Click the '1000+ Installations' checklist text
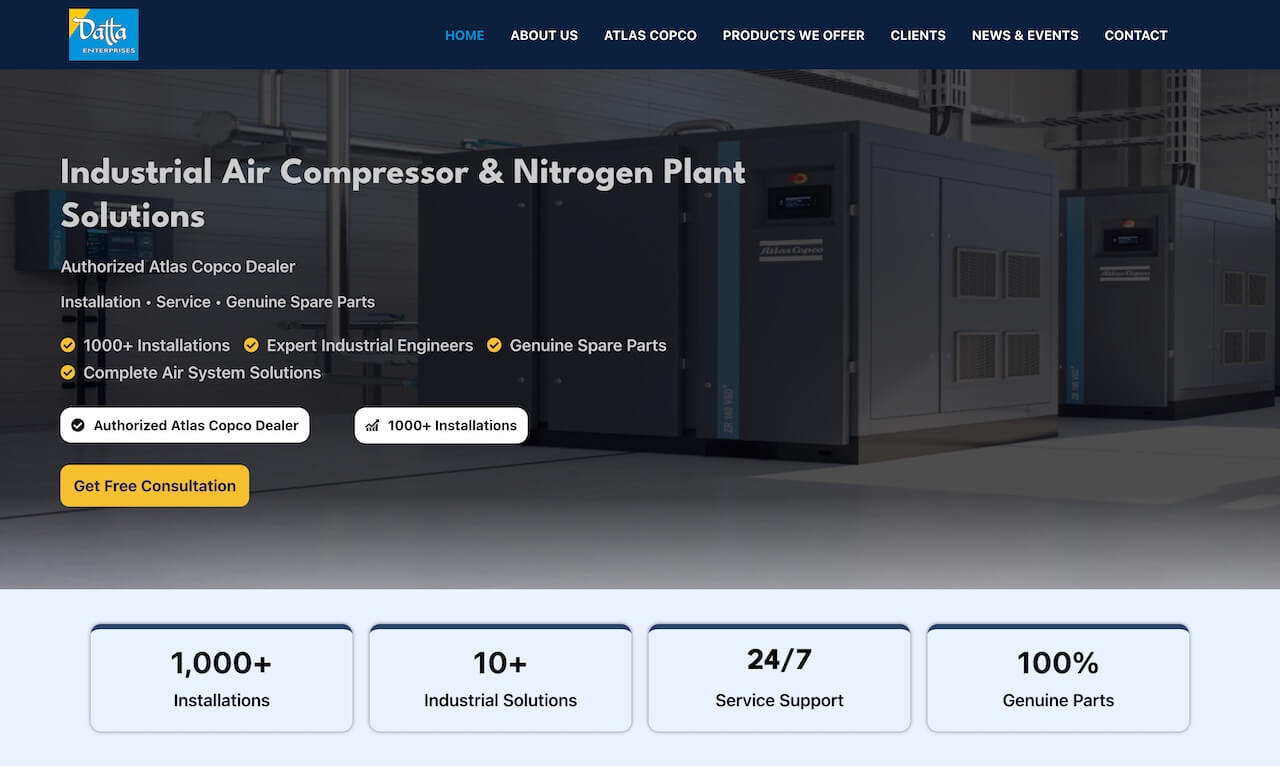The height and width of the screenshot is (780, 1280). (157, 345)
